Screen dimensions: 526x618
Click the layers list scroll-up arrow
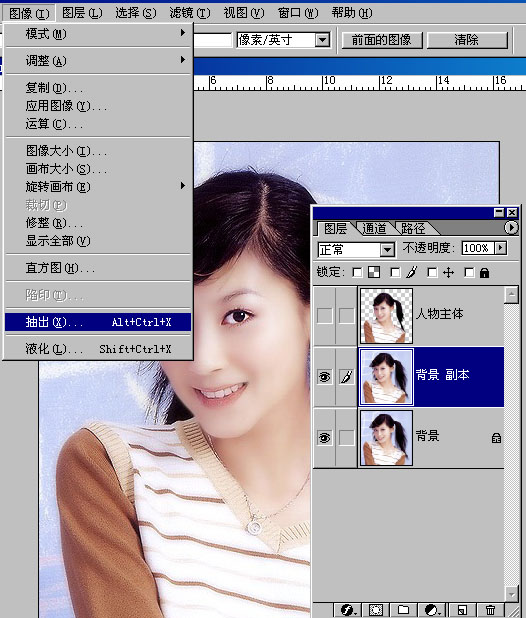[x=511, y=294]
